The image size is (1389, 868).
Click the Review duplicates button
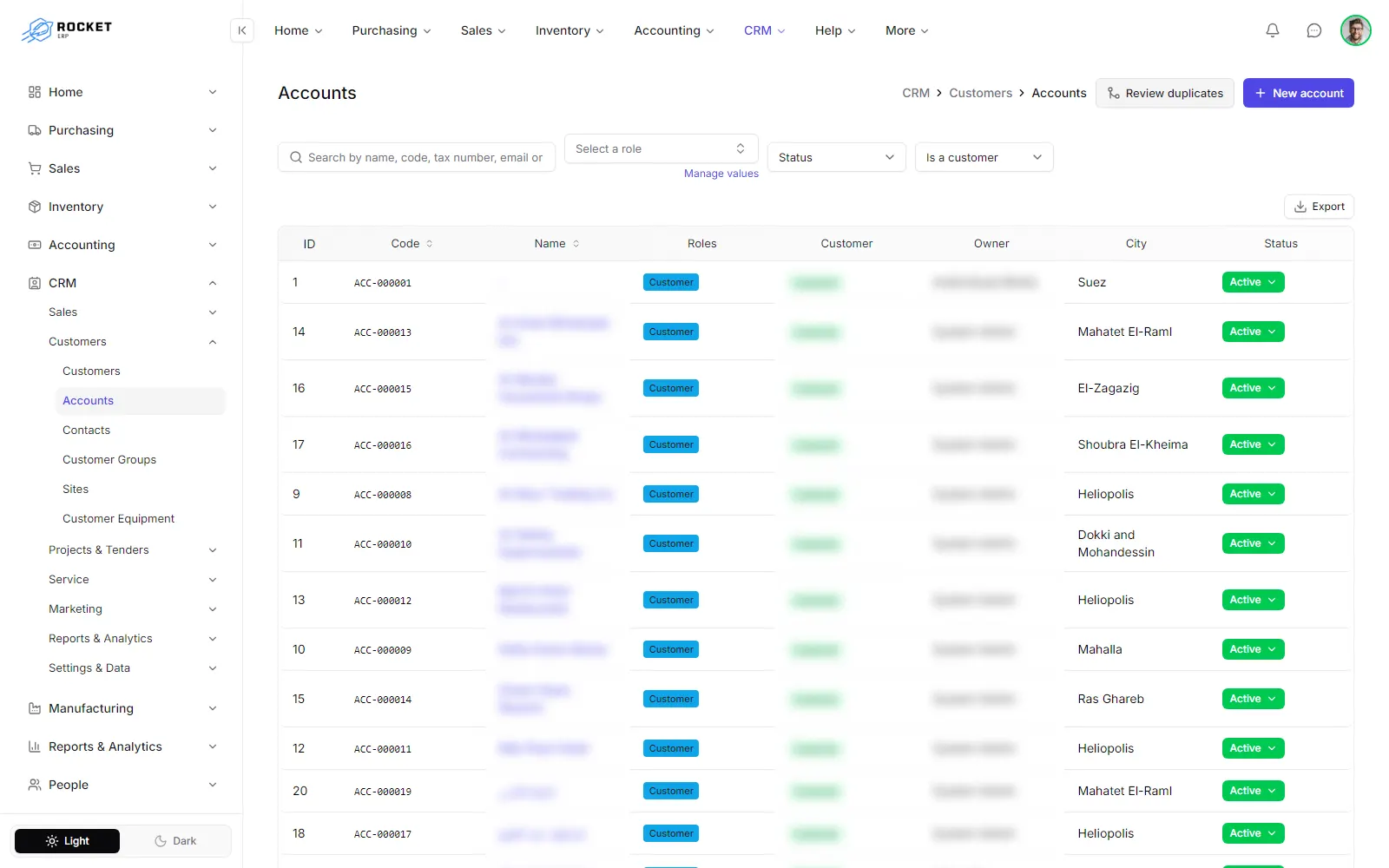(1165, 93)
